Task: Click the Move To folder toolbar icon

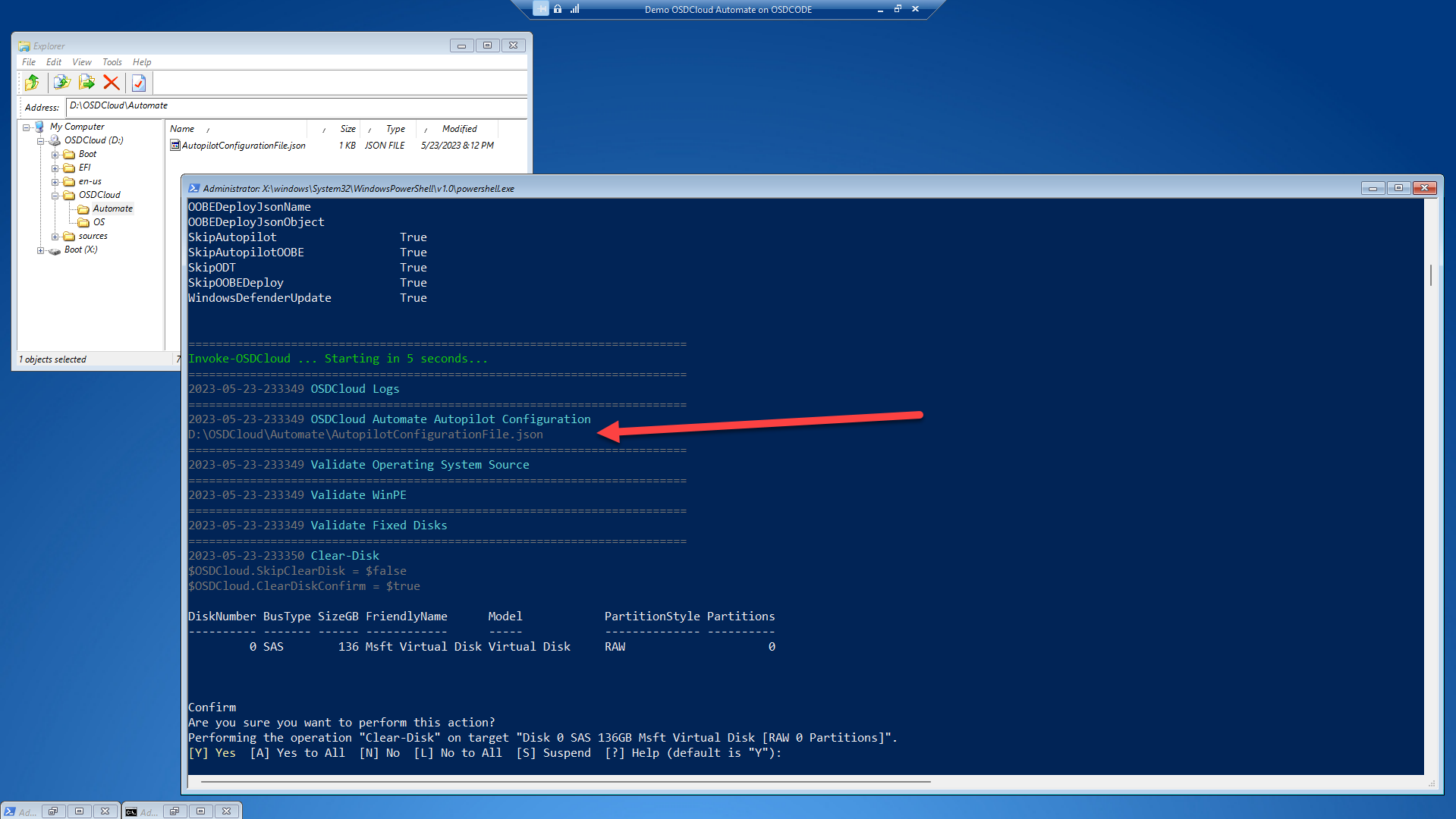Action: click(x=87, y=83)
